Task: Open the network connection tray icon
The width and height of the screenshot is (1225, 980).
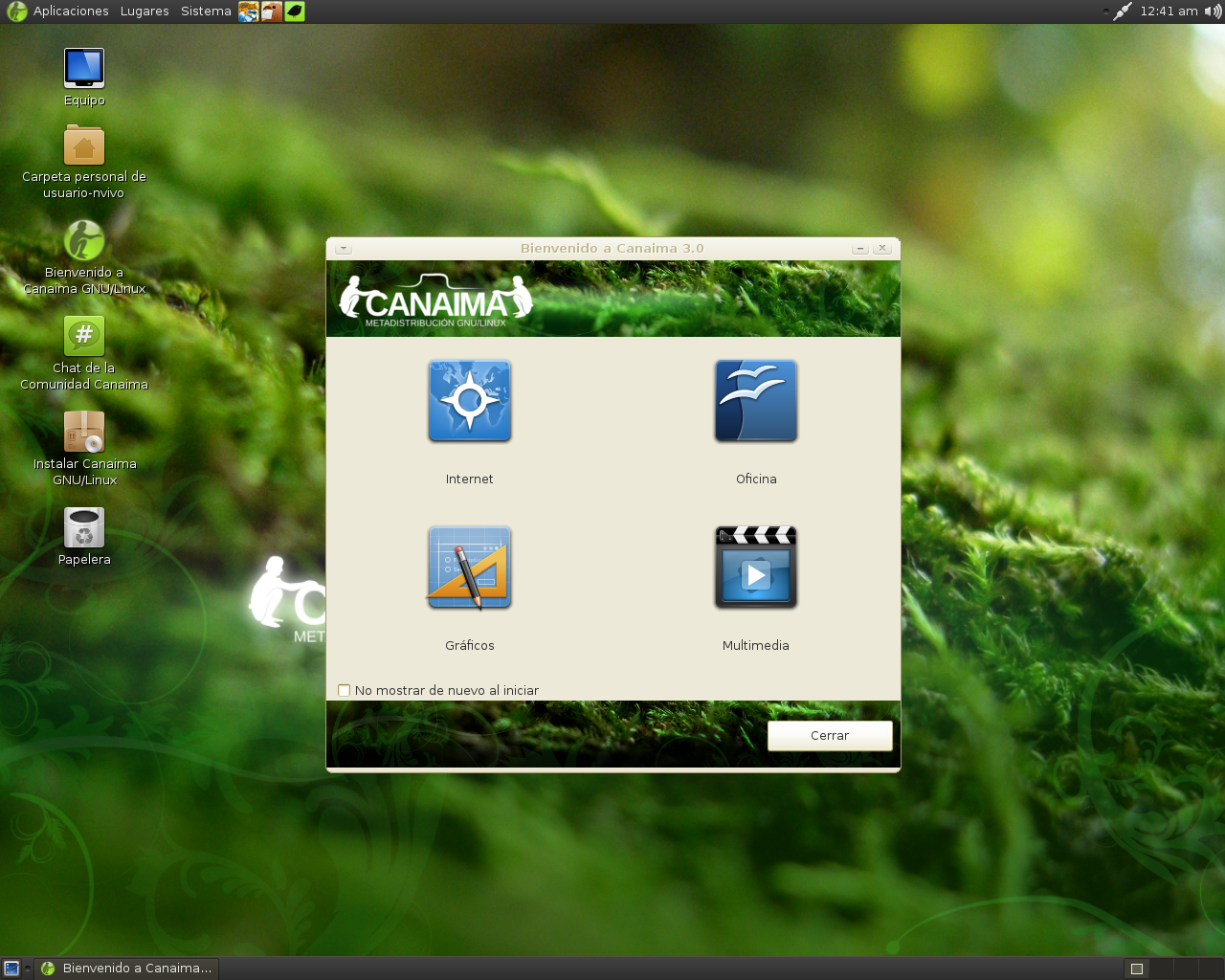Action: click(1122, 11)
